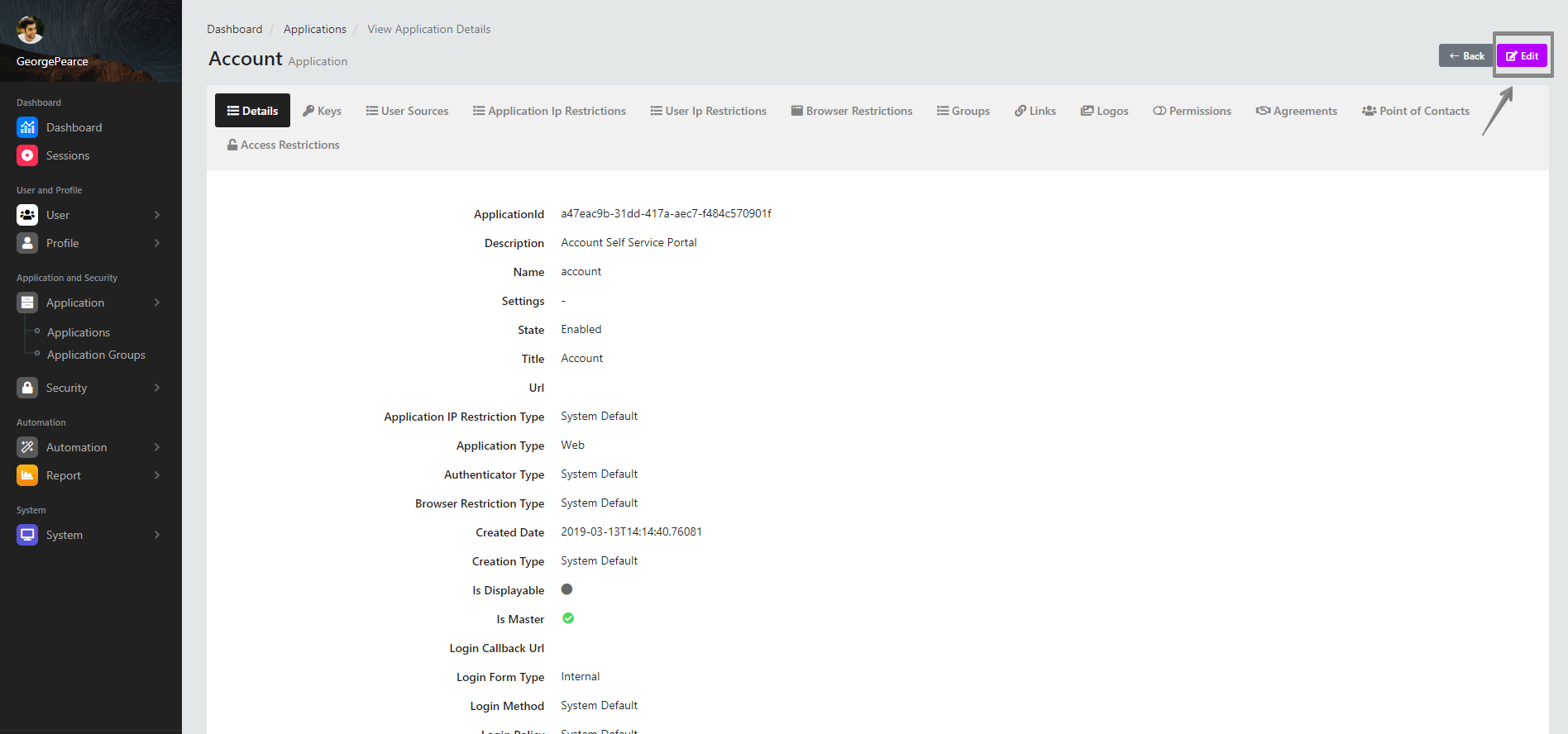Image resolution: width=1568 pixels, height=734 pixels.
Task: Open the Groups tab
Action: click(x=963, y=111)
